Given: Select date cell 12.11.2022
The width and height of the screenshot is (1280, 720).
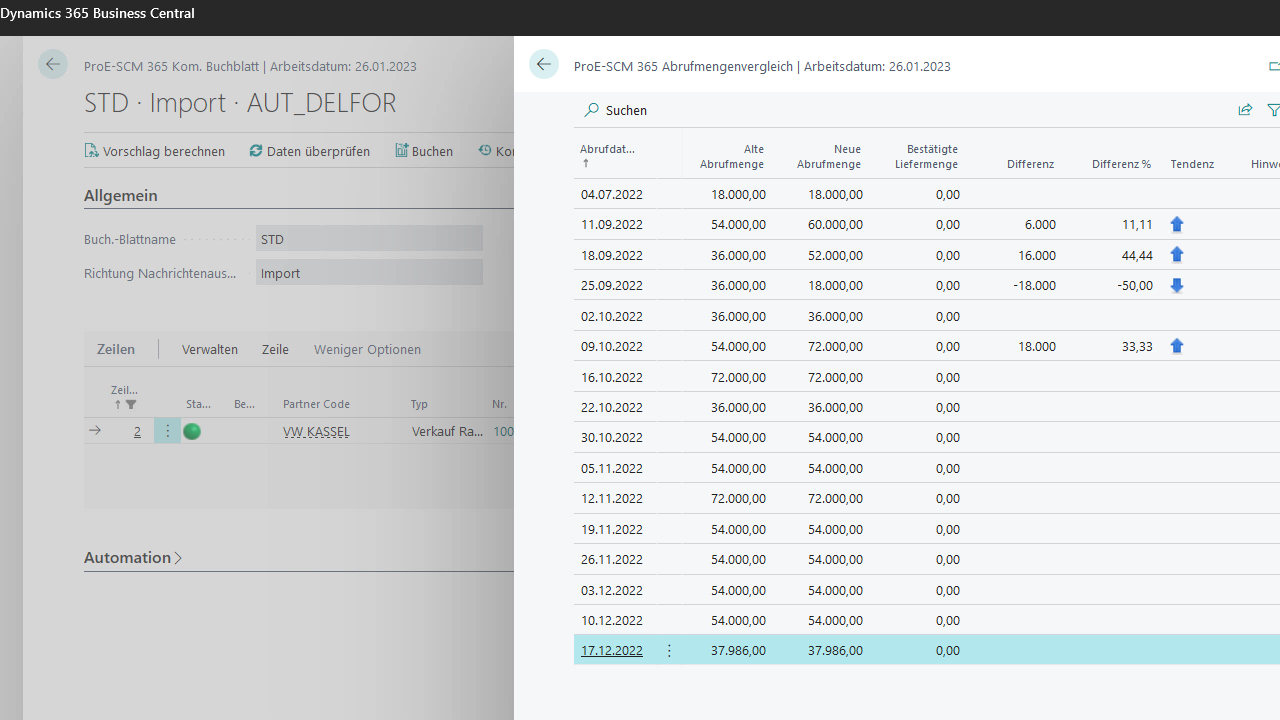Looking at the screenshot, I should point(612,499).
